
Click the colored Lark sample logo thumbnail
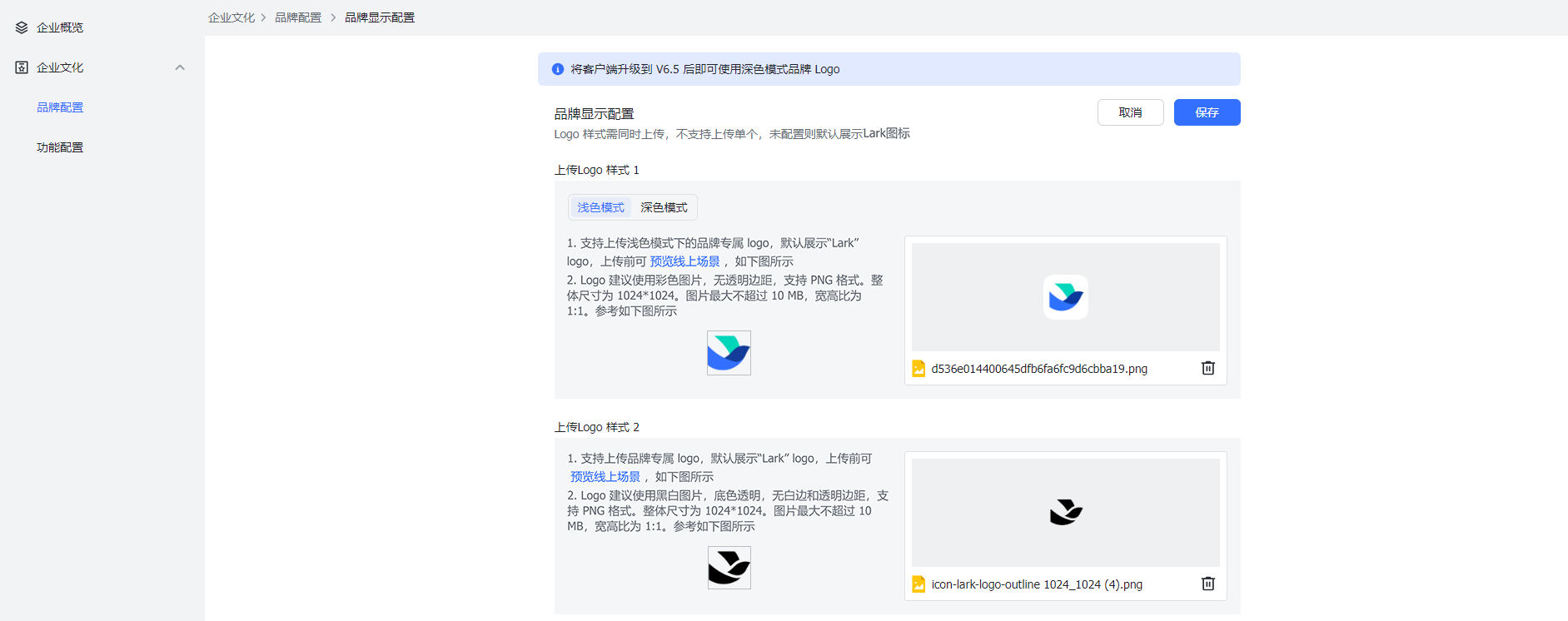coord(729,353)
